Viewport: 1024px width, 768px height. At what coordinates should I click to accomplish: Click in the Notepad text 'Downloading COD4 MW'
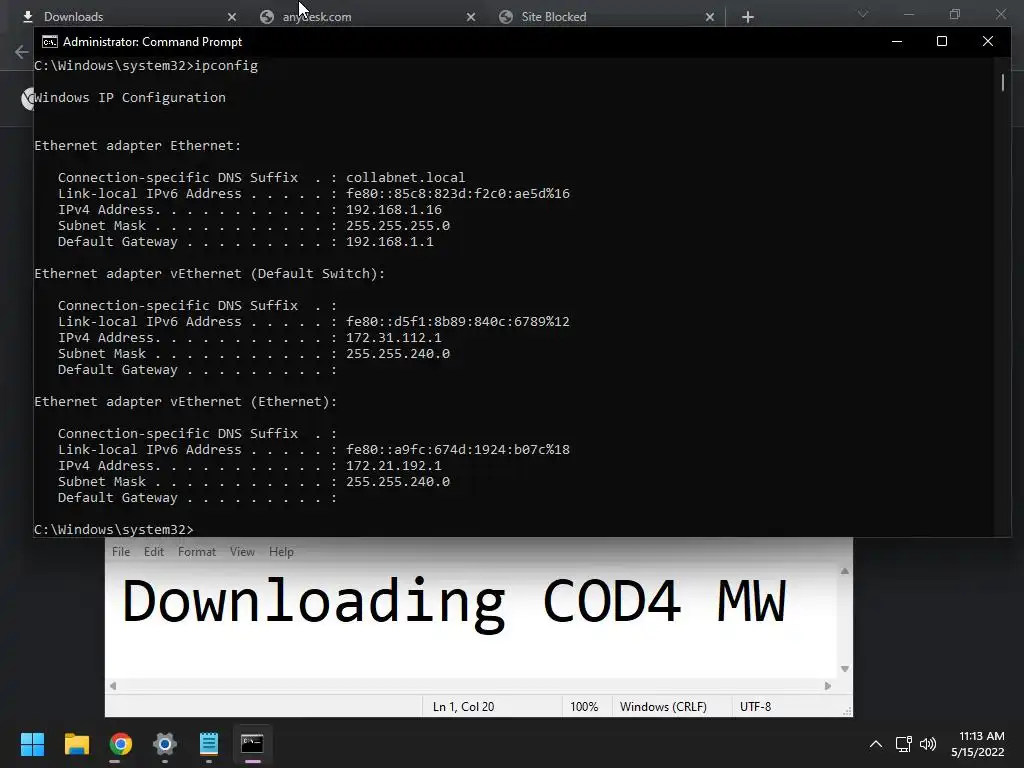coord(454,603)
